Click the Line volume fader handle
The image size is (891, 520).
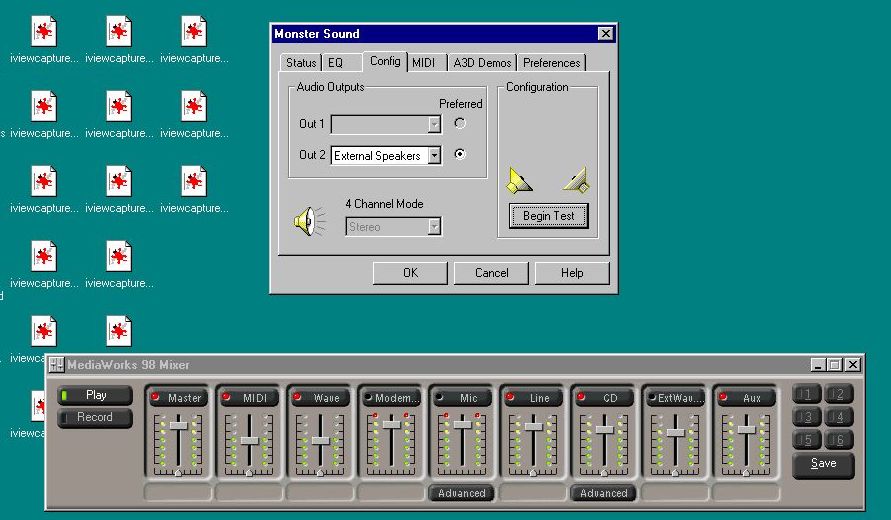coord(534,426)
